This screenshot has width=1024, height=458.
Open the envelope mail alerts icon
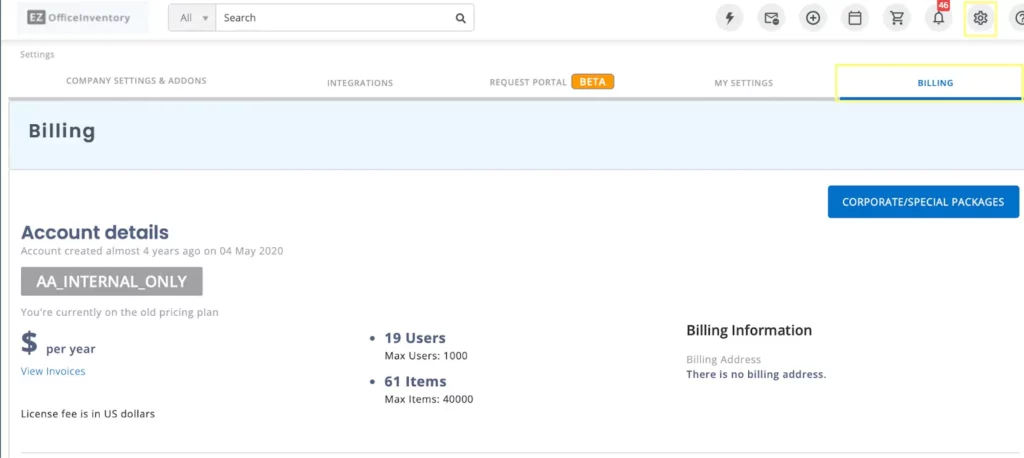771,18
